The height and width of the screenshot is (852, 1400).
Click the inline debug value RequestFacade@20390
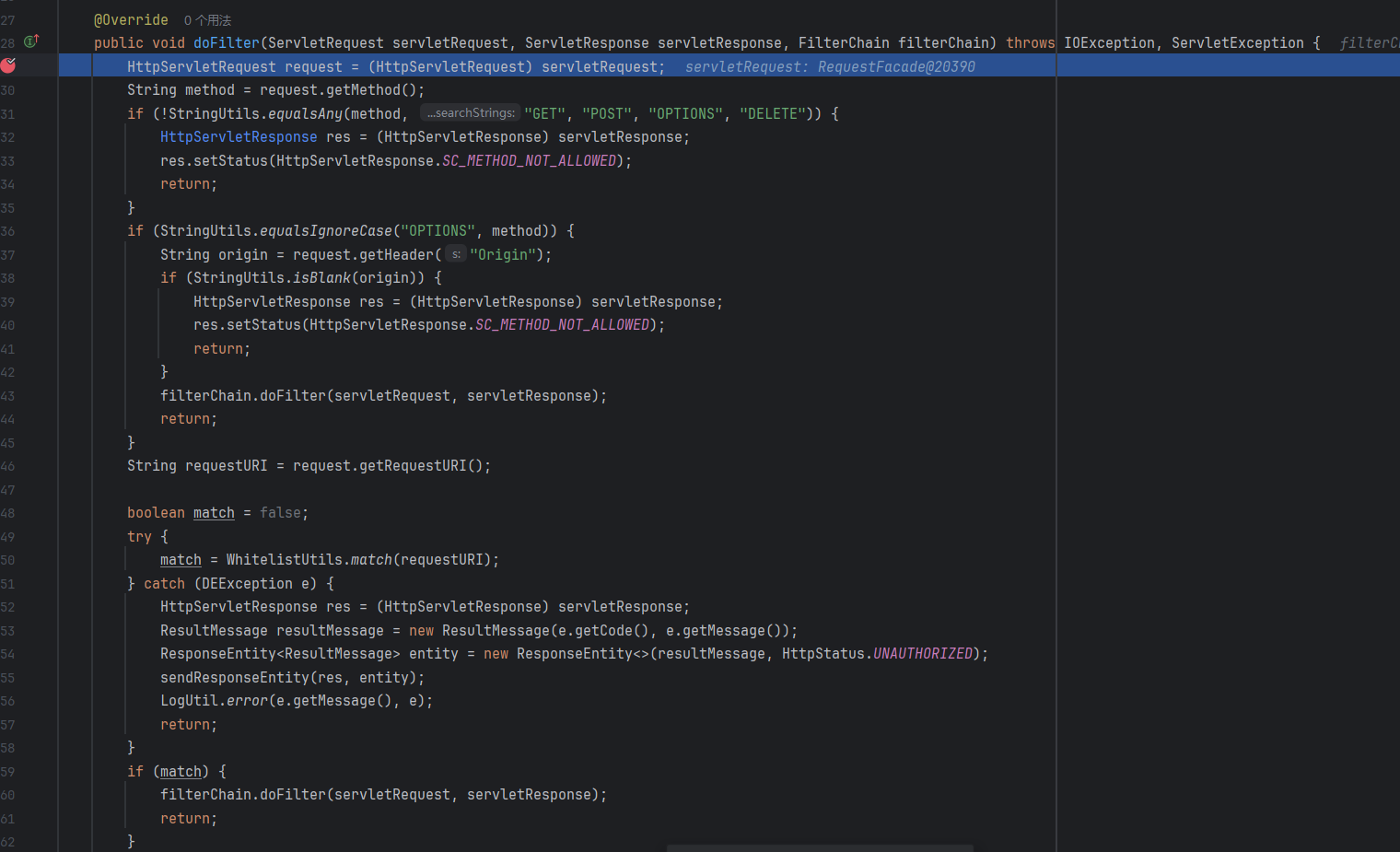click(895, 66)
